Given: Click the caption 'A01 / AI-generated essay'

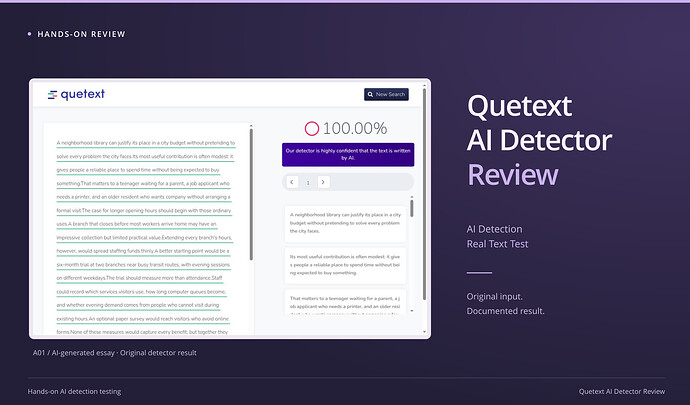Looking at the screenshot, I should pyautogui.click(x=115, y=353).
